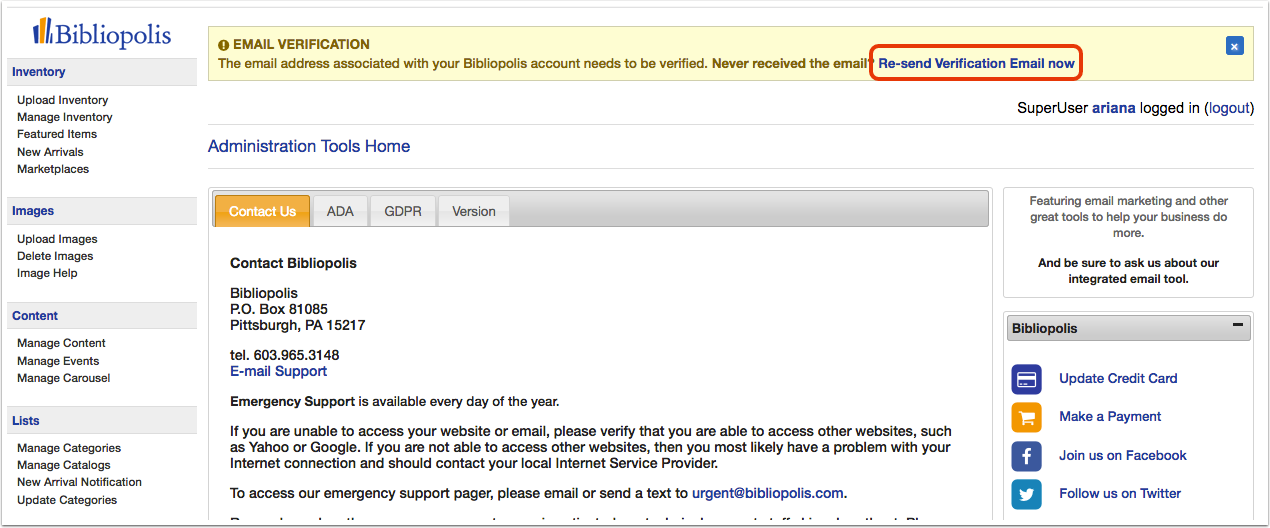Click the shopping cart payment icon
Viewport: 1270px width, 528px height.
point(1027,417)
